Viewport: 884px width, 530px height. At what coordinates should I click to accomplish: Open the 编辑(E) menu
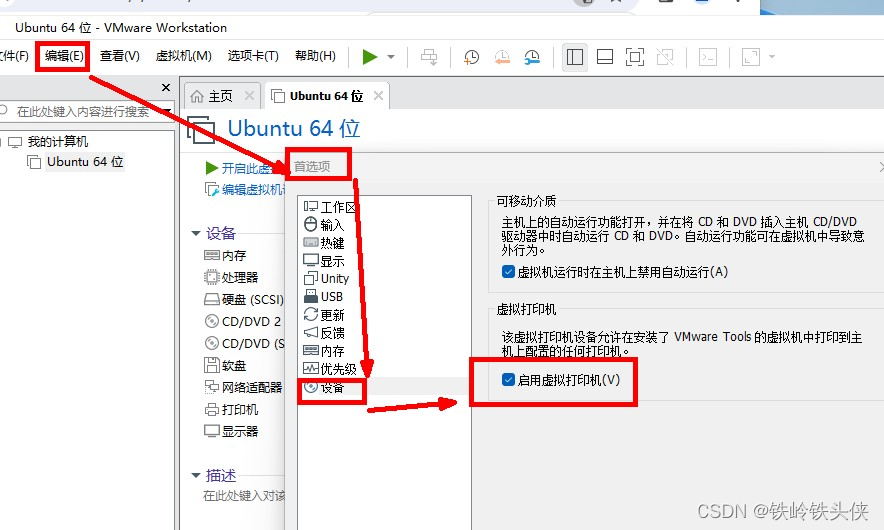tap(64, 56)
